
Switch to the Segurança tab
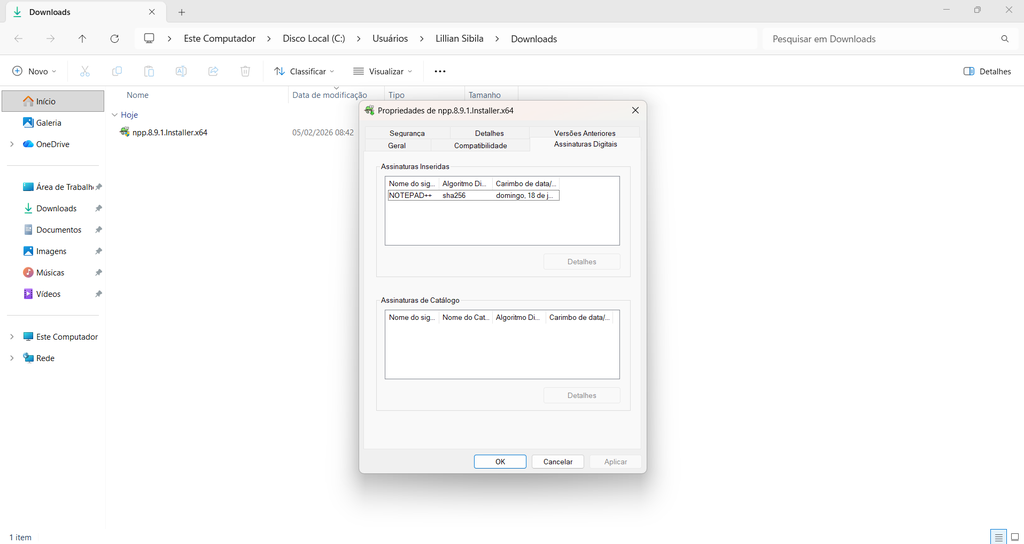click(407, 133)
